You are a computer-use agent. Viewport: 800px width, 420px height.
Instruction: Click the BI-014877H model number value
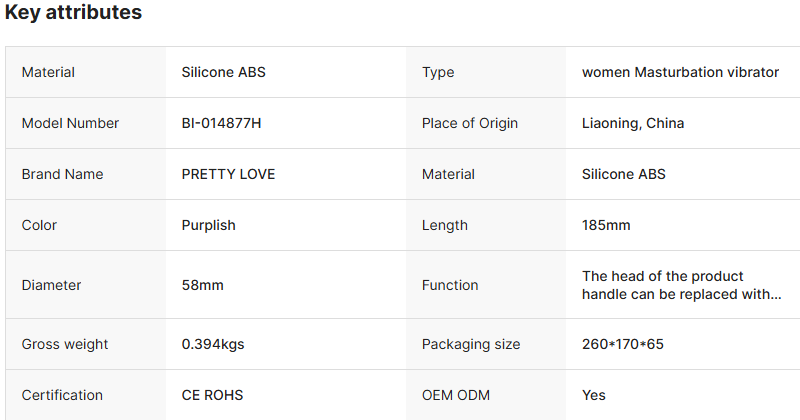point(222,123)
